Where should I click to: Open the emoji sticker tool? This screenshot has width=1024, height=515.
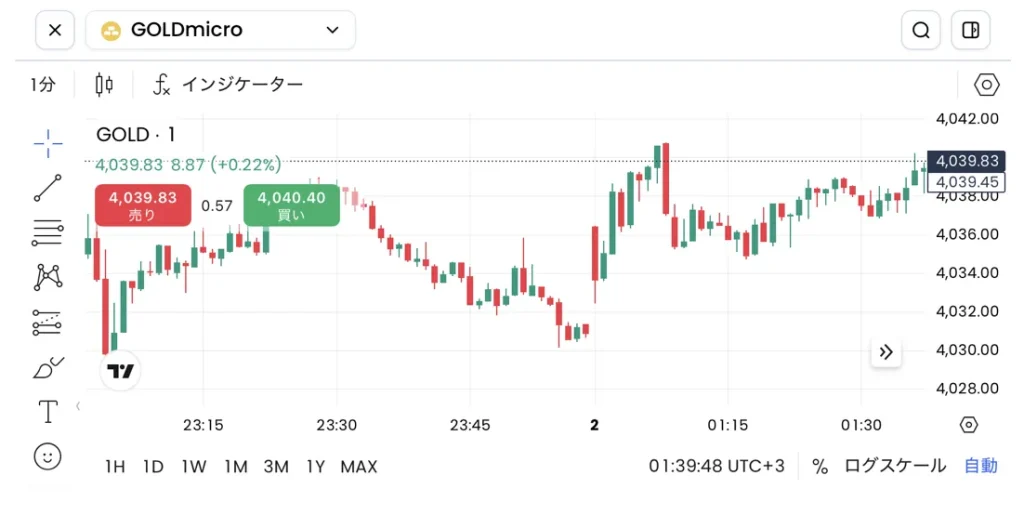click(x=48, y=456)
